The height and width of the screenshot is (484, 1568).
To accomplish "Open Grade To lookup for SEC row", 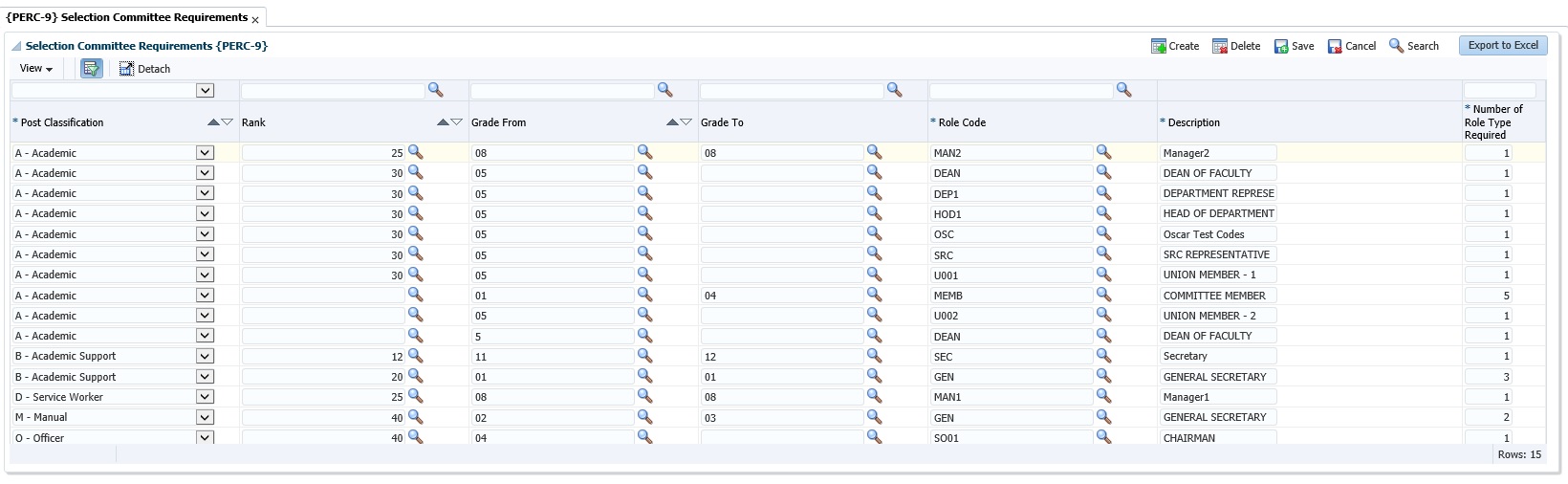I will pos(874,356).
